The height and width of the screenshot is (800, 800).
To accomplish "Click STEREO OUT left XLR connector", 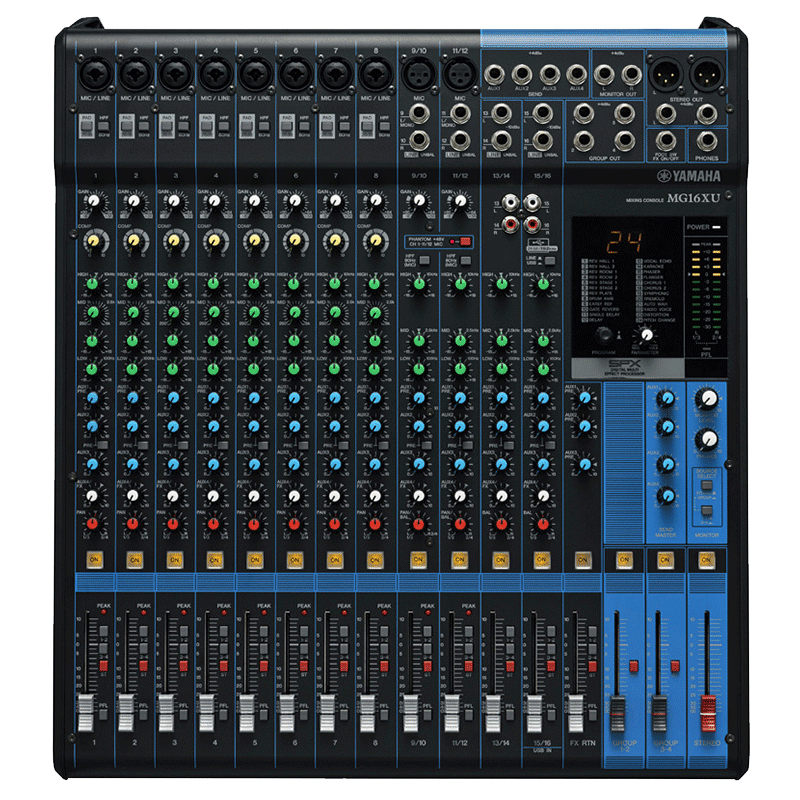I will [x=665, y=74].
